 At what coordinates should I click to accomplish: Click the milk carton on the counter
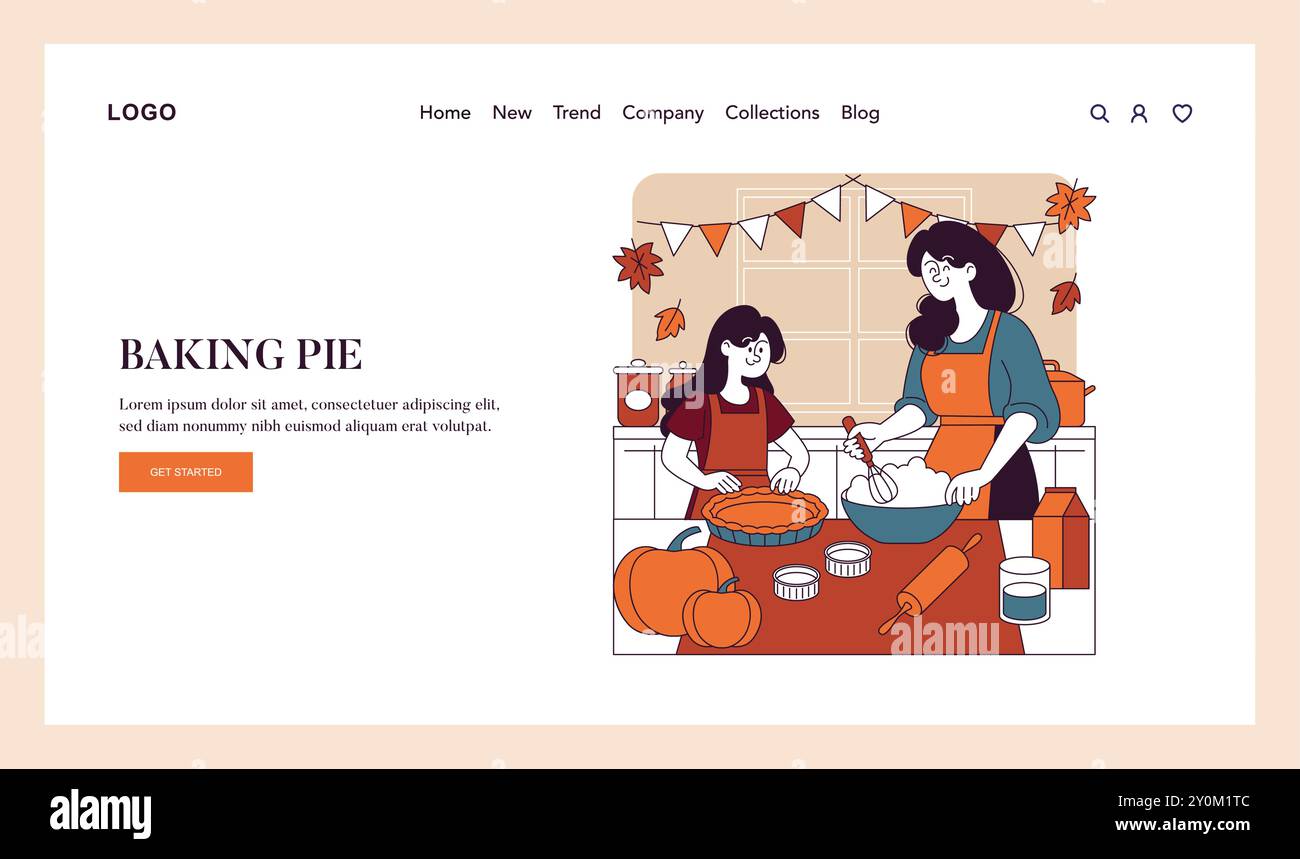1060,537
